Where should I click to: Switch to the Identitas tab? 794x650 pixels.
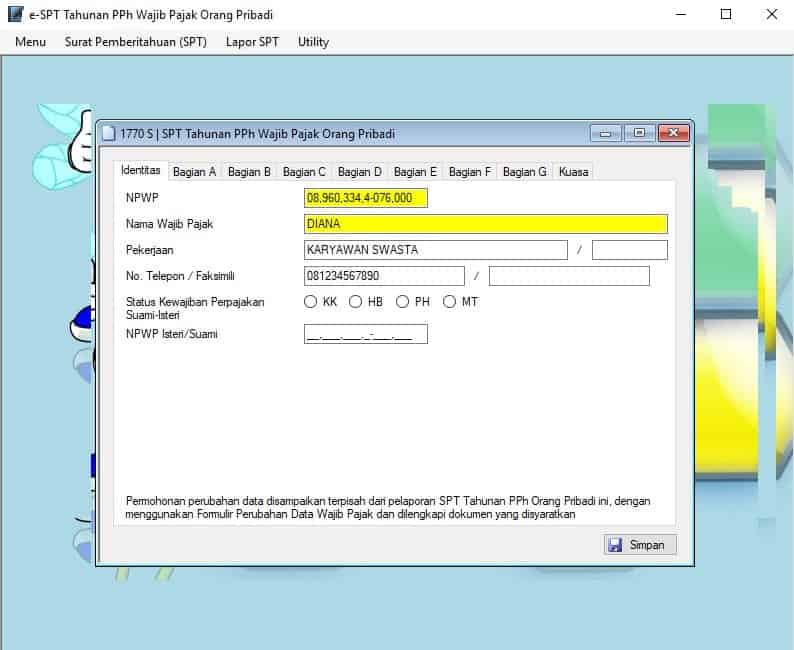click(141, 170)
